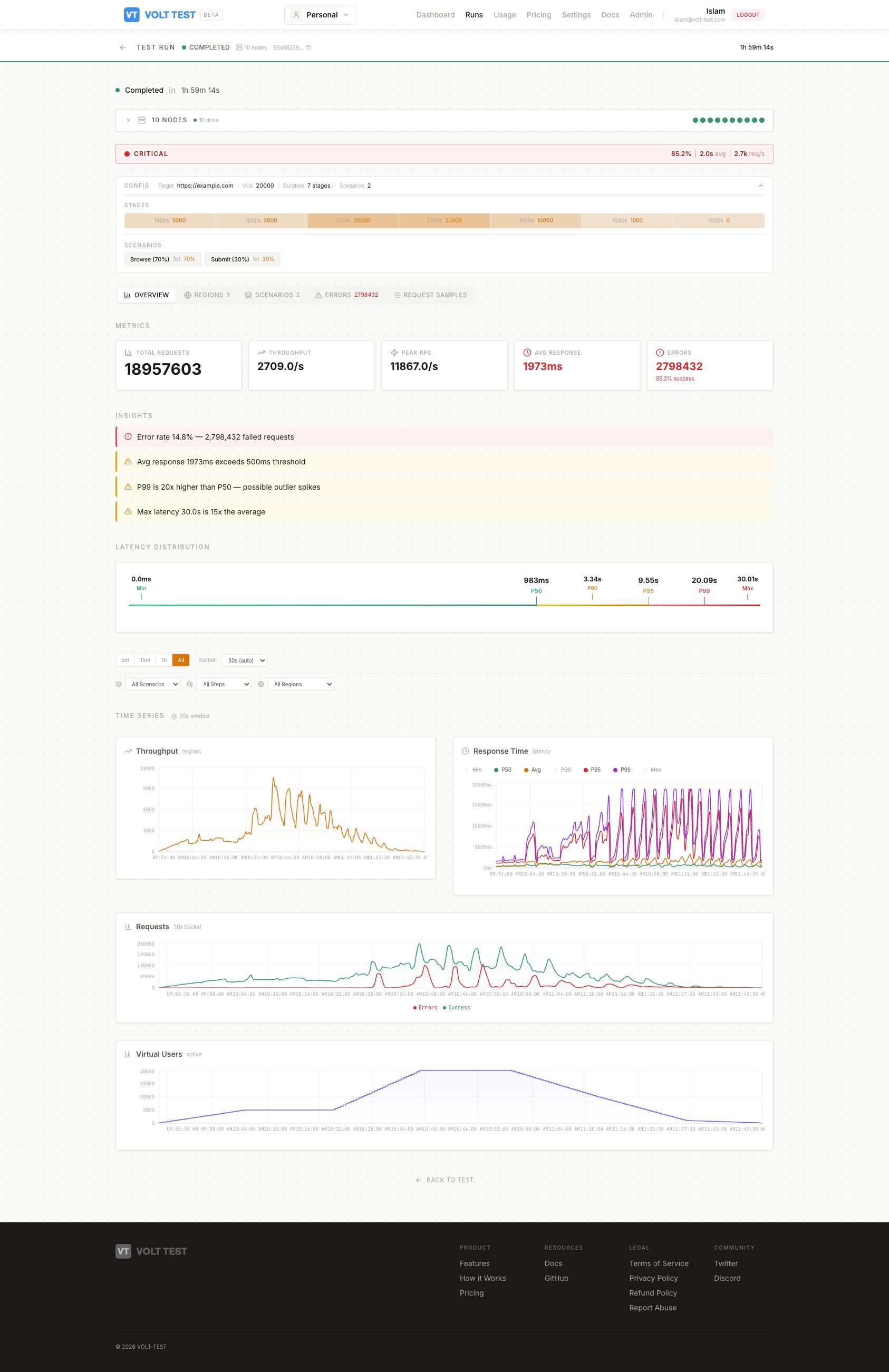Image resolution: width=889 pixels, height=1372 pixels.
Task: Click the Response Time chart clock icon
Action: (x=466, y=751)
